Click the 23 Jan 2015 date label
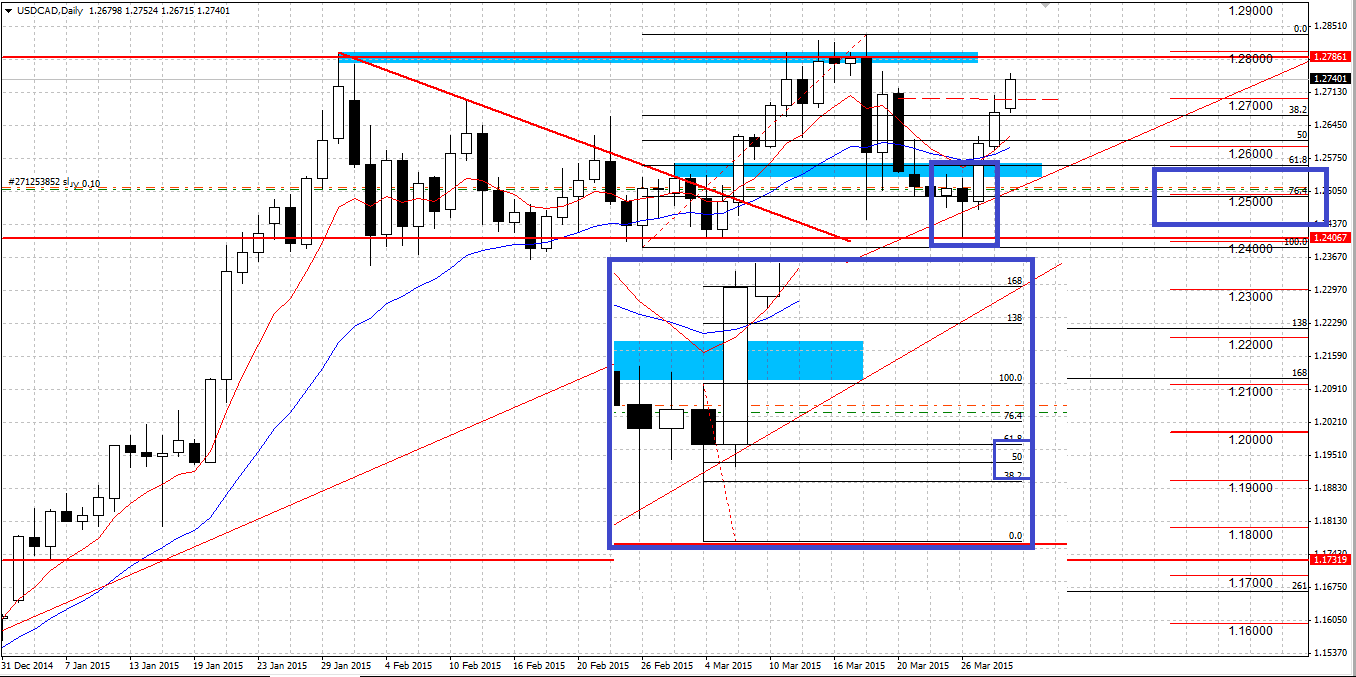Image resolution: width=1356 pixels, height=677 pixels. [x=284, y=665]
